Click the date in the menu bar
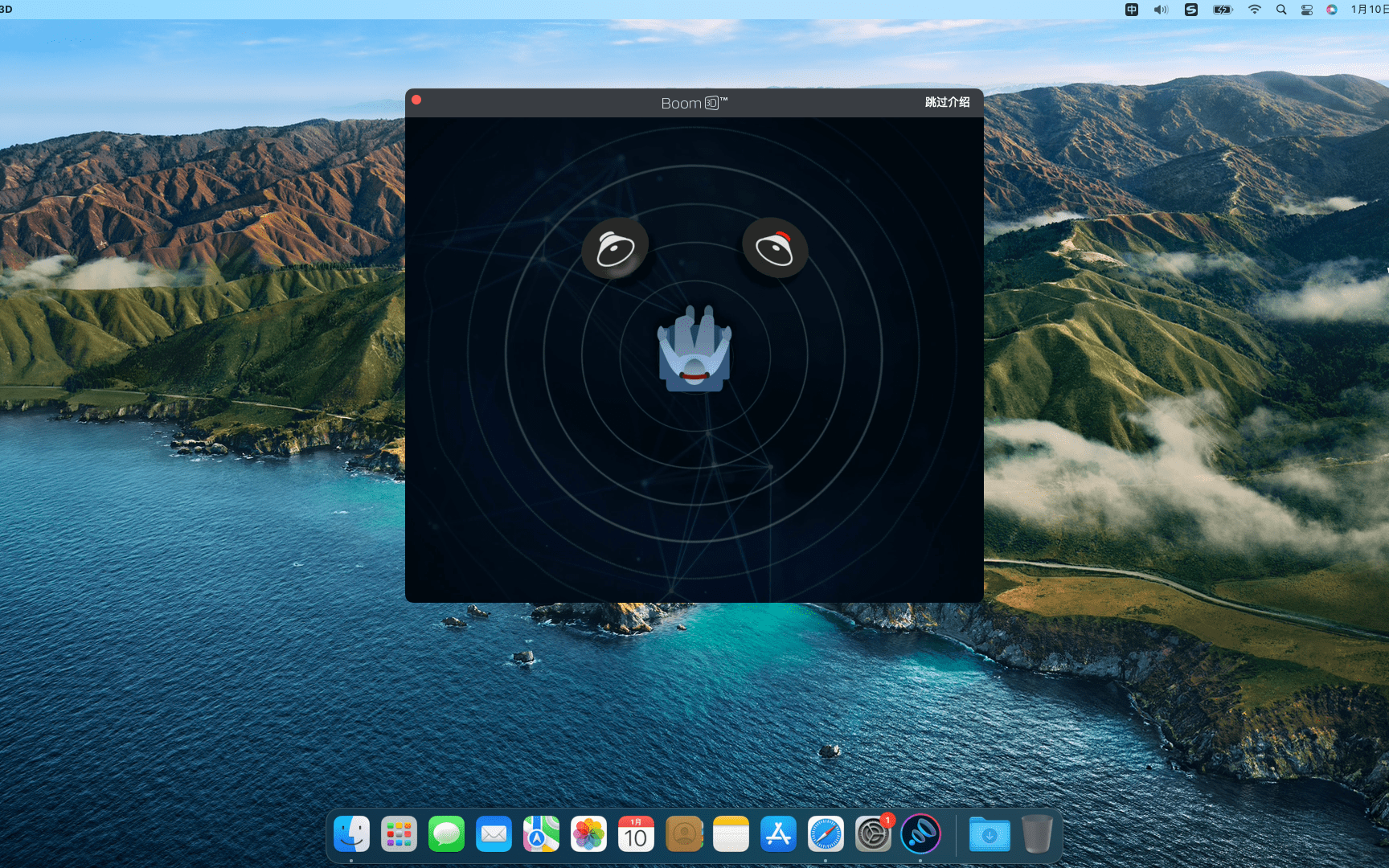The image size is (1389, 868). pos(1369,10)
